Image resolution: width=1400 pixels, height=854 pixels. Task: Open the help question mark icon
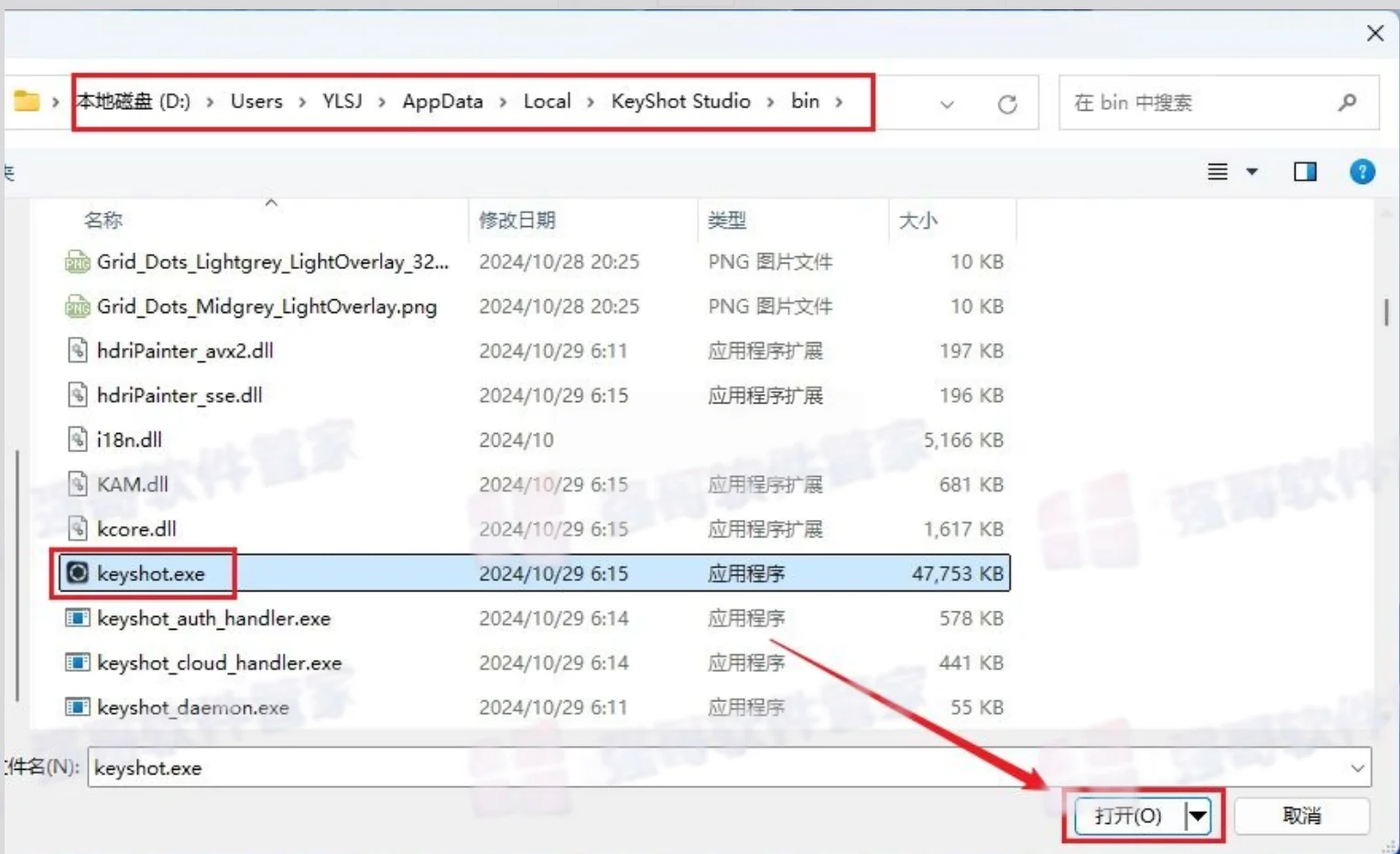coord(1362,171)
